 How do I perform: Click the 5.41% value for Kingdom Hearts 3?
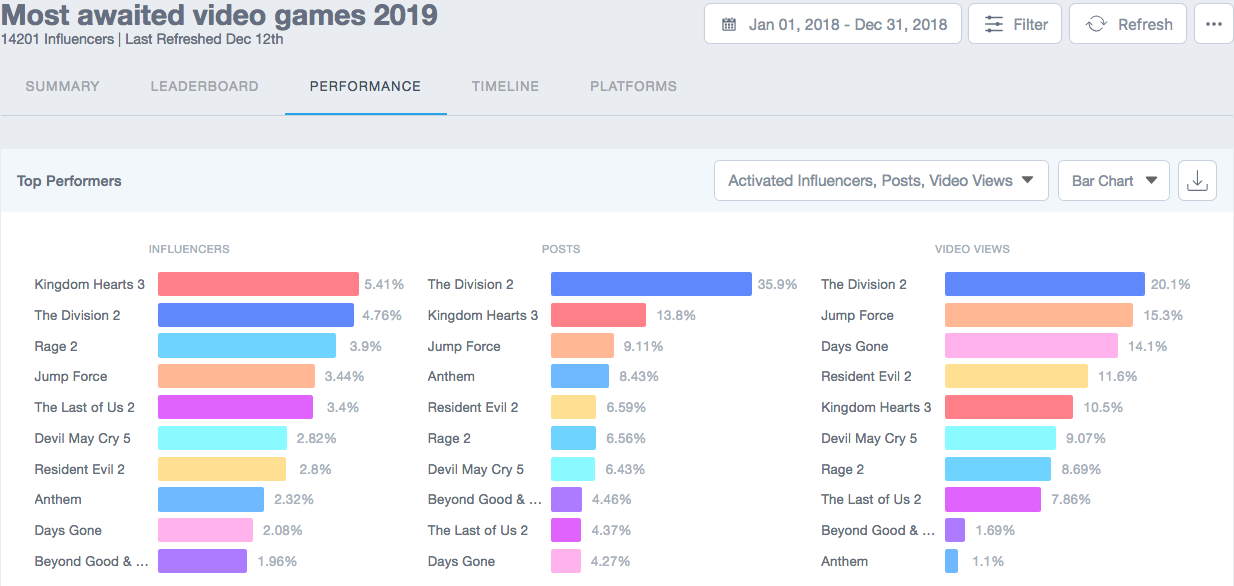[384, 284]
